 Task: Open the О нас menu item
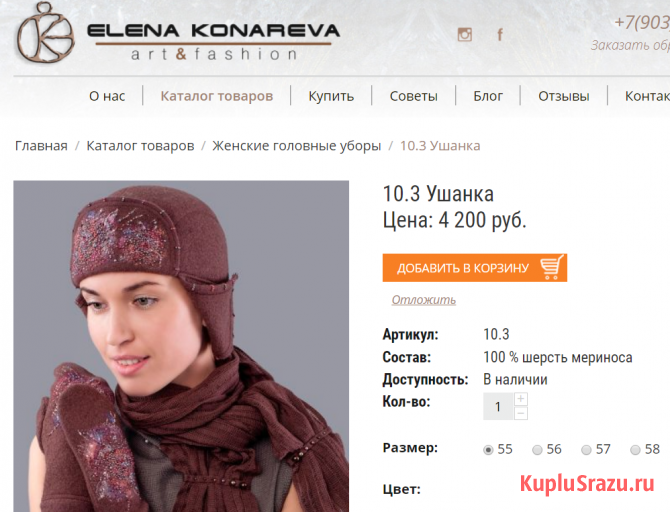click(x=107, y=96)
